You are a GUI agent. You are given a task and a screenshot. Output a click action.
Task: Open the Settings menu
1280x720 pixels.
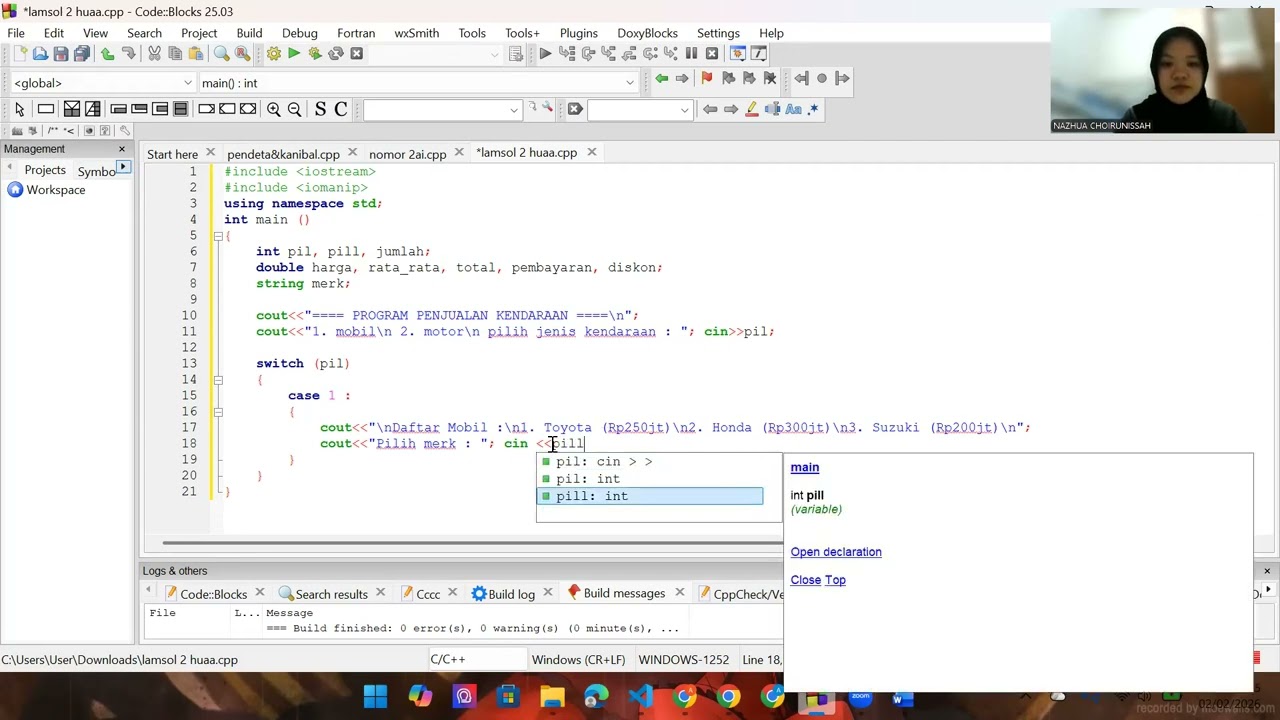click(x=718, y=33)
